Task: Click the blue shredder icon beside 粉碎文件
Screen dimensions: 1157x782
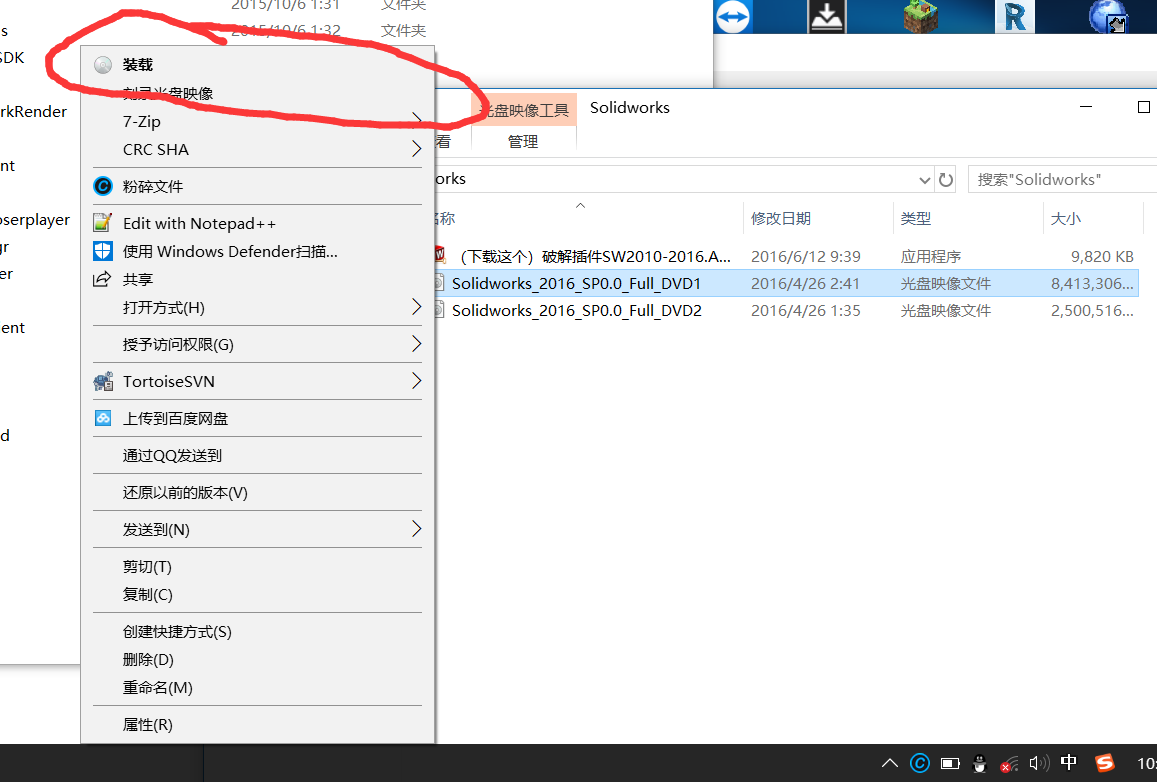Action: 103,186
